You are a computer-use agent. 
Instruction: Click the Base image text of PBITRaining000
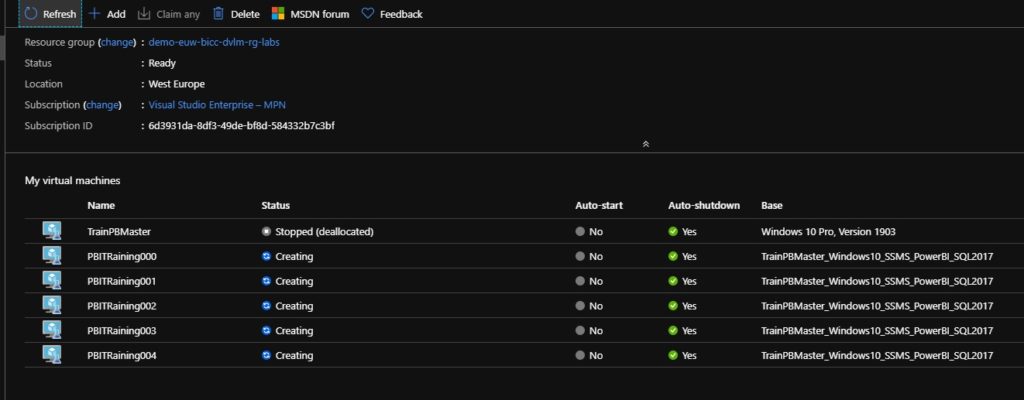click(877, 256)
